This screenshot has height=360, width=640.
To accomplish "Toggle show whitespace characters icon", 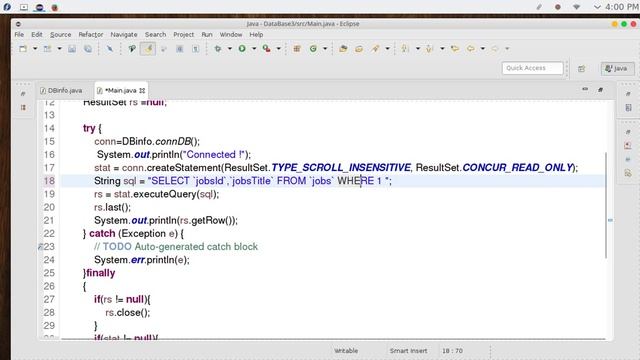I will (x=196, y=49).
